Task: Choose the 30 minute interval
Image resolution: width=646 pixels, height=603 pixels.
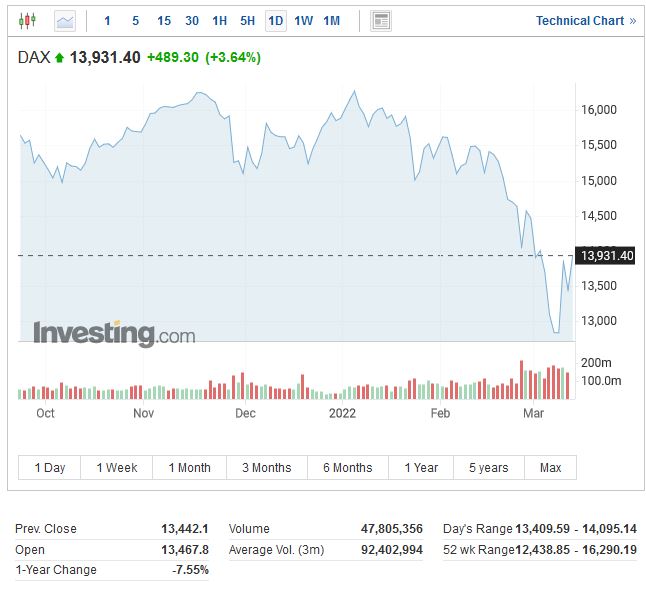Action: [192, 20]
